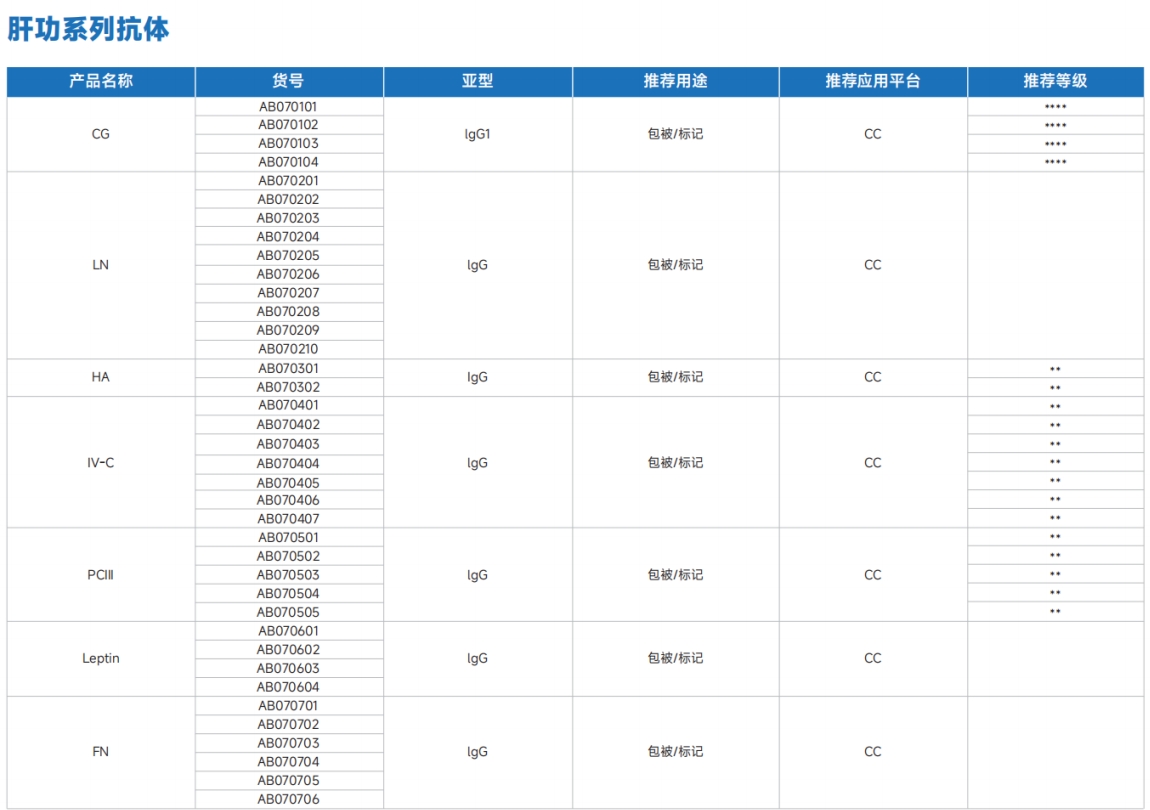Click the 推荐等级 column header

(x=1055, y=81)
